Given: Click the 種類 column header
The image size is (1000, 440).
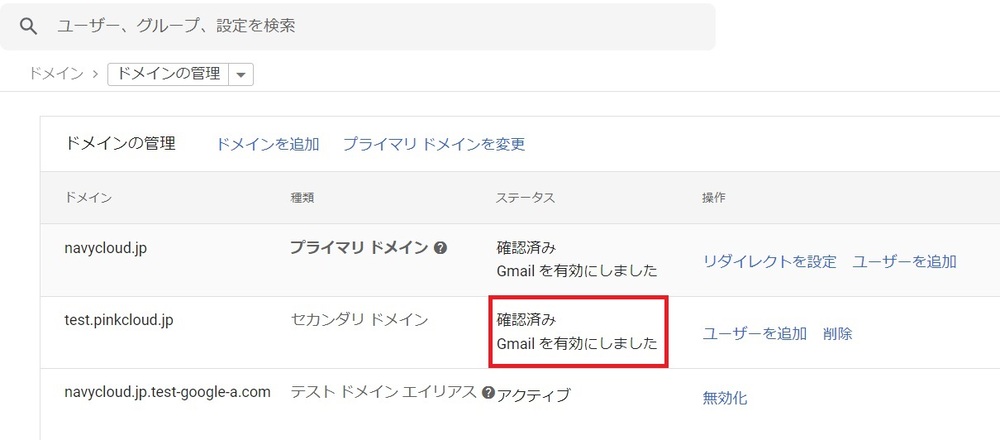Looking at the screenshot, I should coord(303,198).
